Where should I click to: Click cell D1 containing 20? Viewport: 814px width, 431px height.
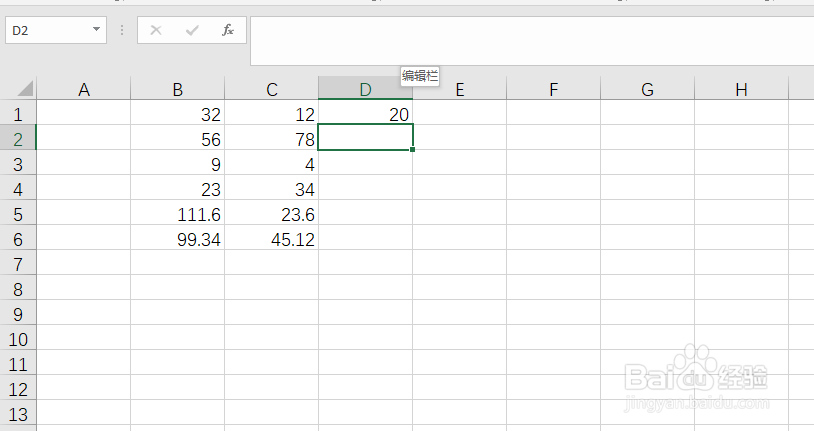365,112
